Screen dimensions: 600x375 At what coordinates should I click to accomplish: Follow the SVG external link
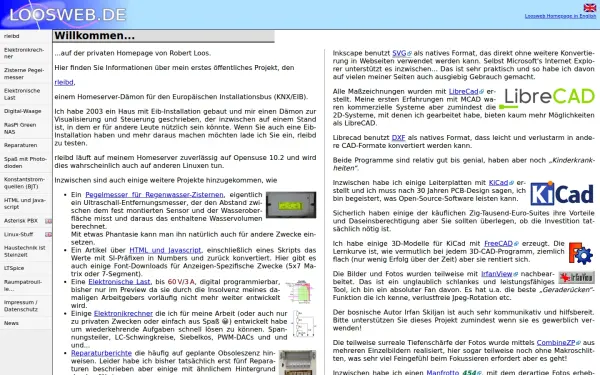point(402,53)
